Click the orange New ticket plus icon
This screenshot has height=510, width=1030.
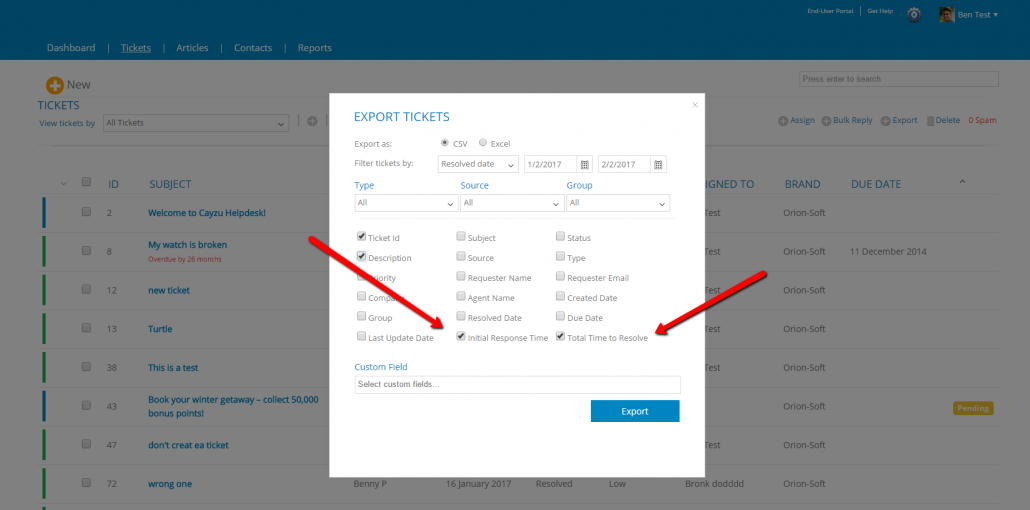tap(55, 85)
